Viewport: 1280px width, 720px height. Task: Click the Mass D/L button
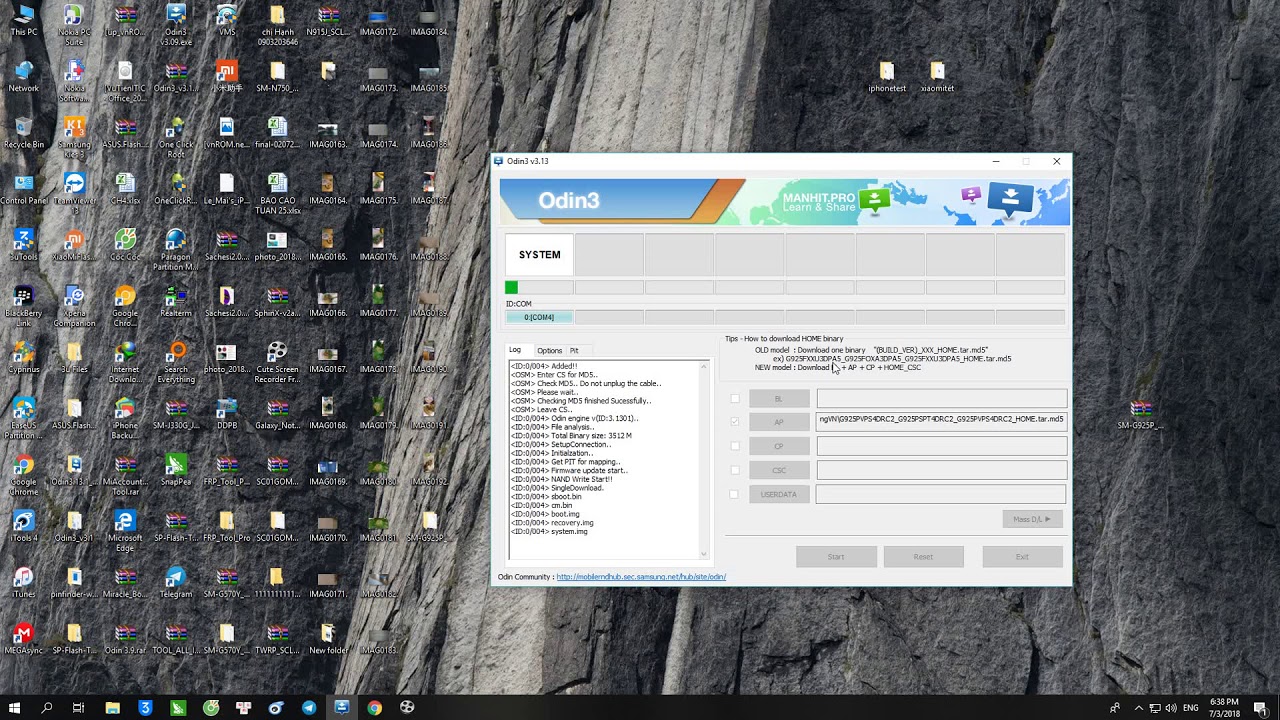pos(1032,519)
